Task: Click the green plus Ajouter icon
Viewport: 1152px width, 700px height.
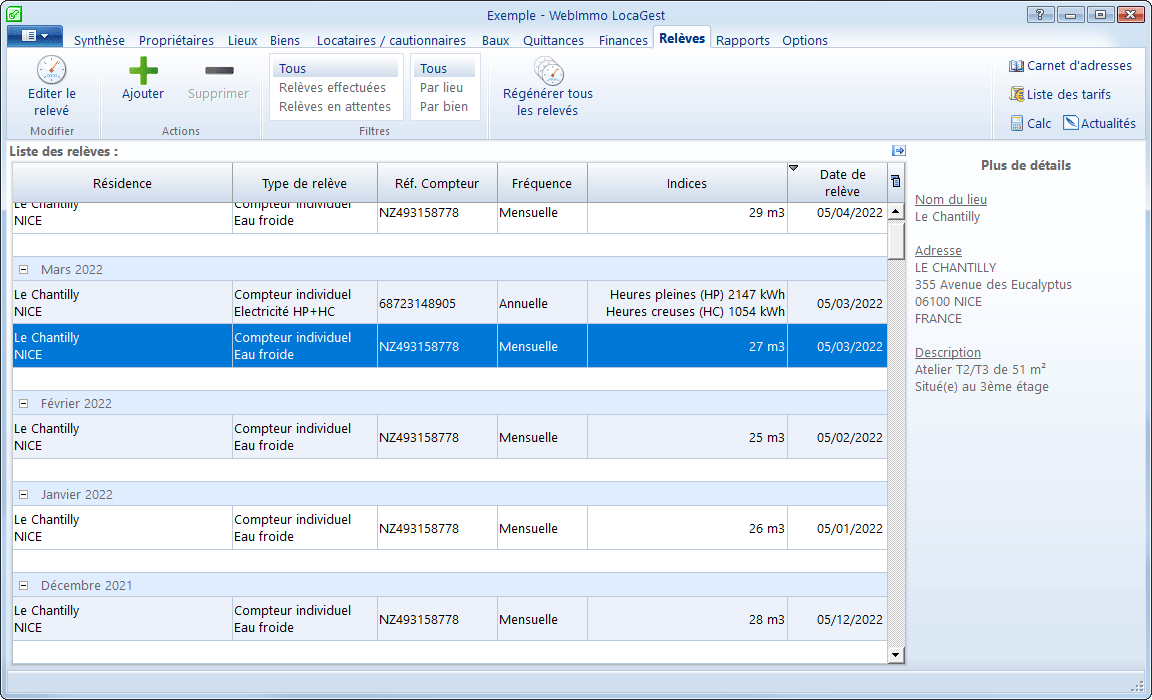Action: [x=143, y=70]
